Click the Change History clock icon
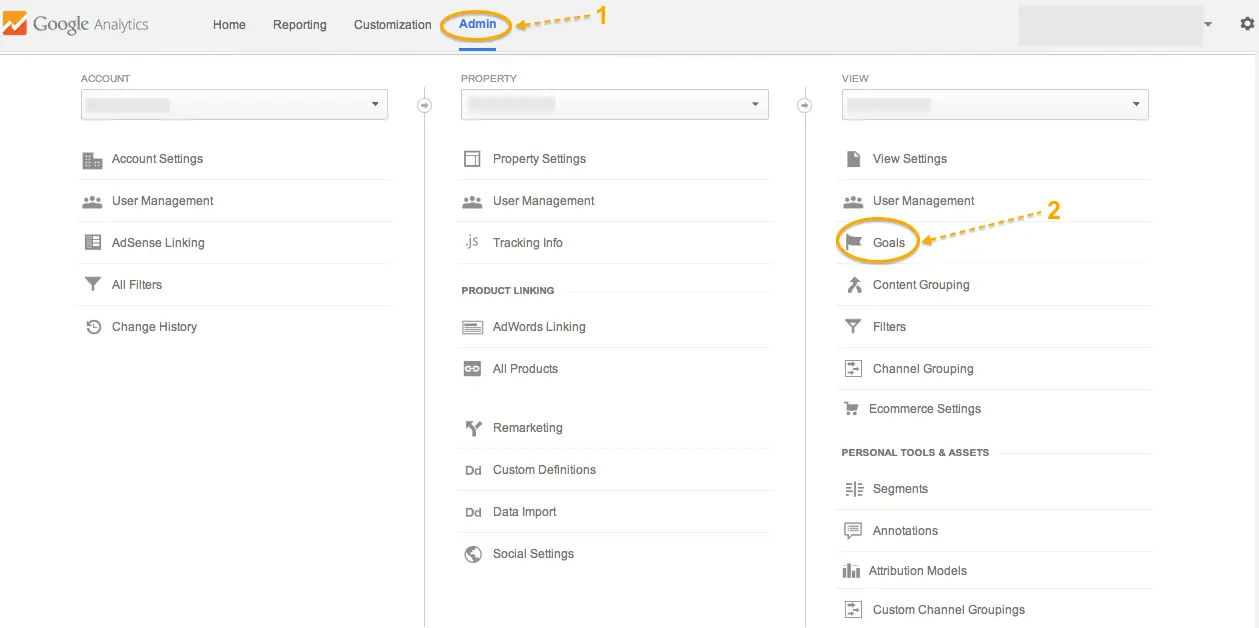 pos(93,327)
